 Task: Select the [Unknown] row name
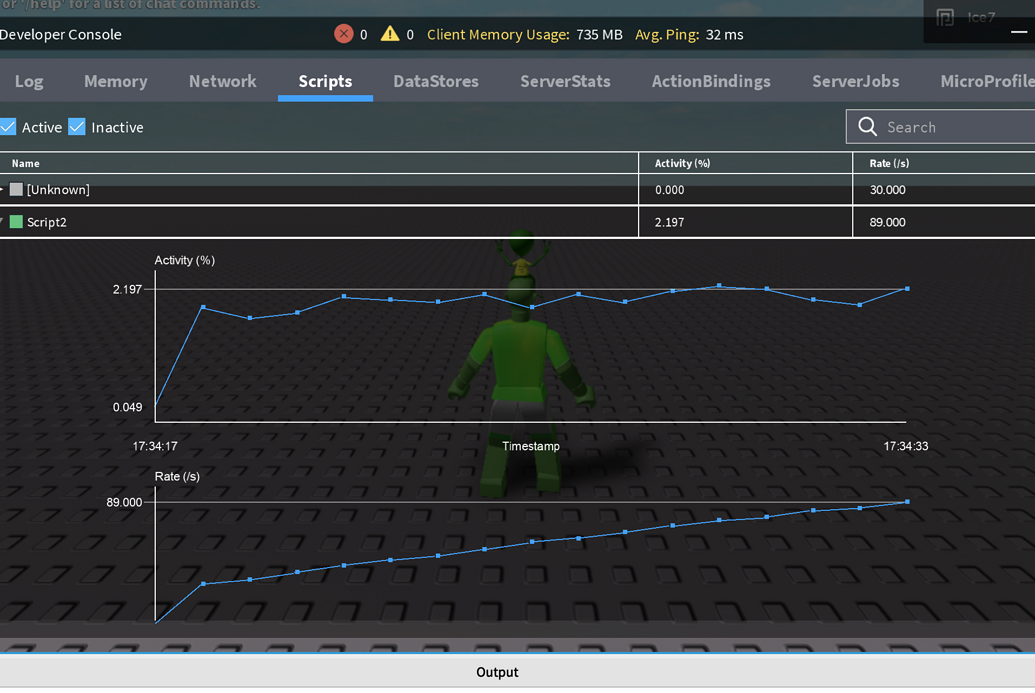coord(58,189)
